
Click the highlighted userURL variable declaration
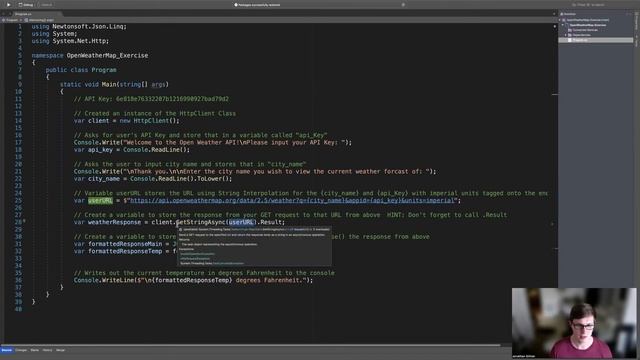point(100,200)
